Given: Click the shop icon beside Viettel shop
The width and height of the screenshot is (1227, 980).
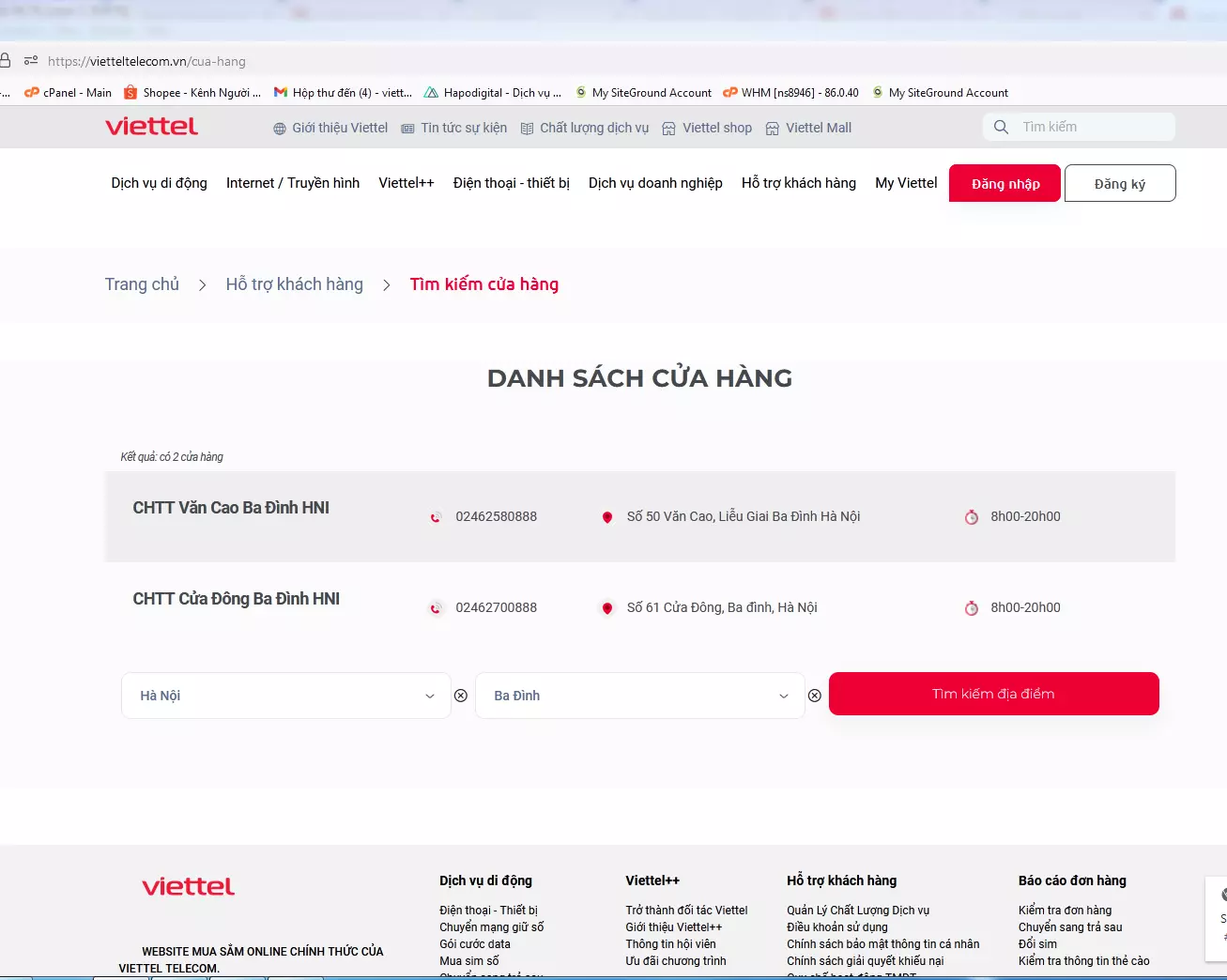Looking at the screenshot, I should [668, 129].
